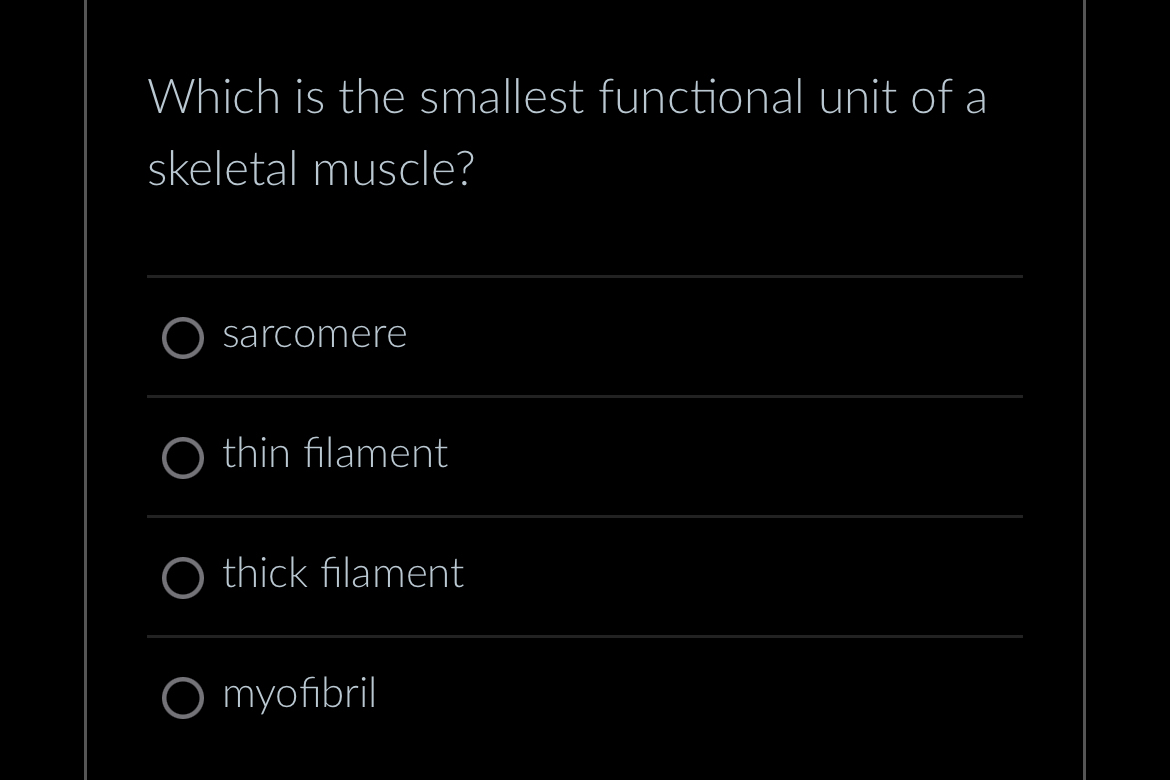Click the empty circle next to thick filament
Image resolution: width=1170 pixels, height=780 pixels.
(x=183, y=578)
